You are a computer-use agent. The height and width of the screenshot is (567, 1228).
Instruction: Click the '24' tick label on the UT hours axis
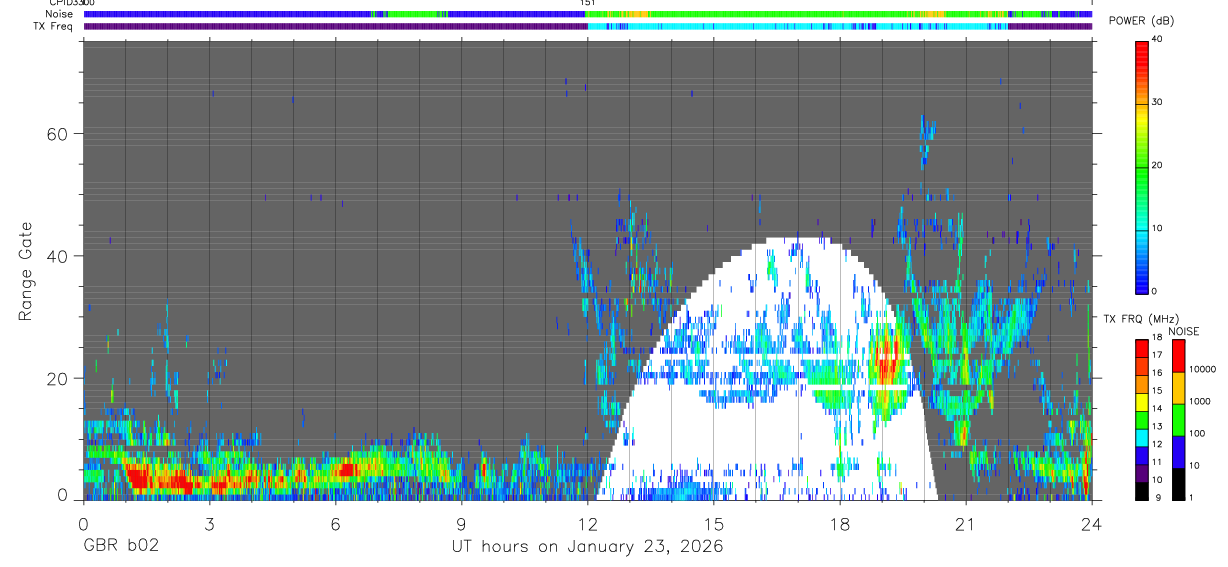[1092, 523]
